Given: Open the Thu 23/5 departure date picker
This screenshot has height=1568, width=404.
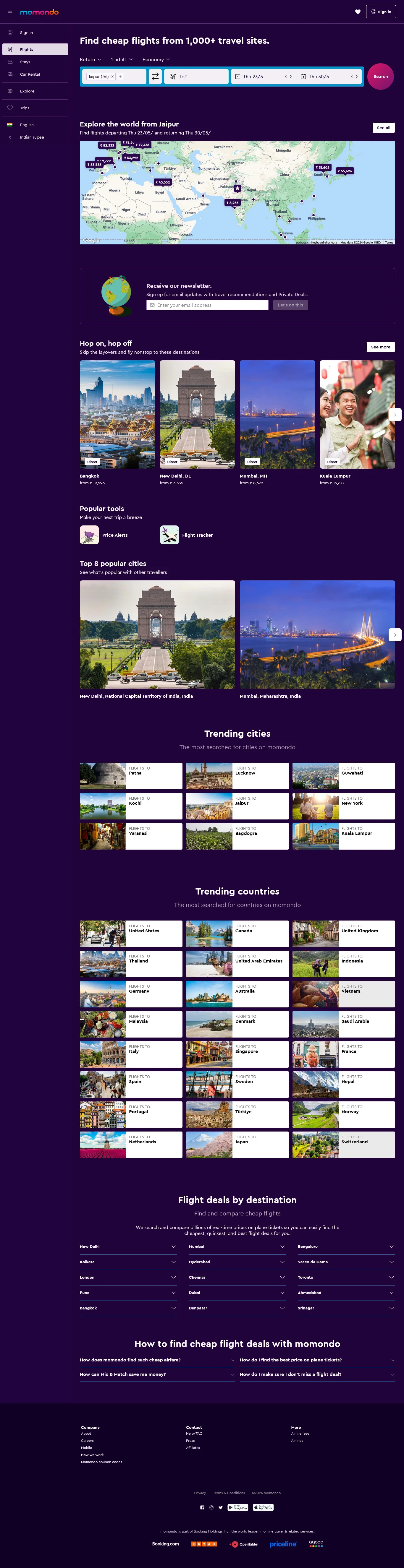Looking at the screenshot, I should (x=253, y=77).
